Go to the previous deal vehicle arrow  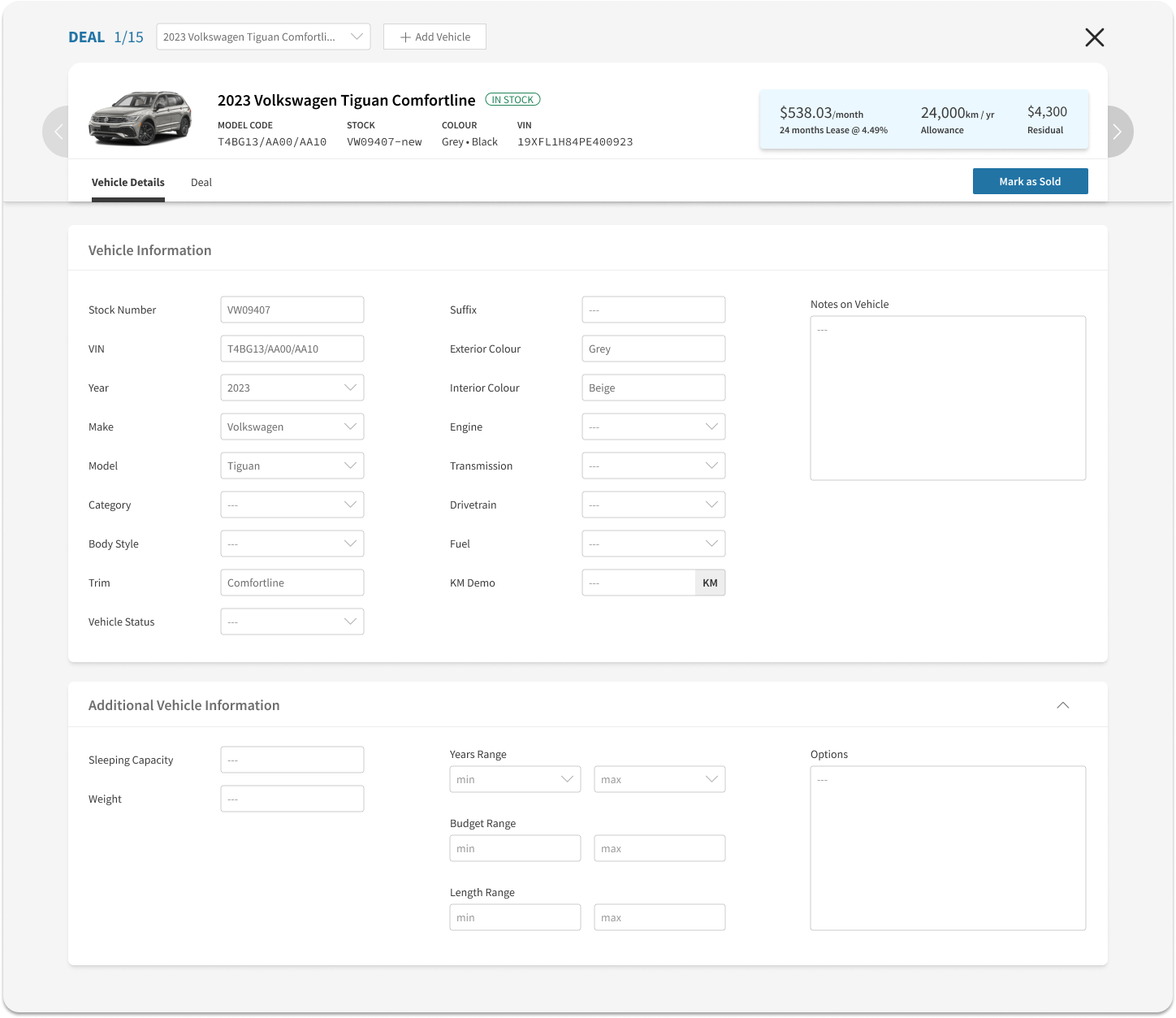click(57, 132)
